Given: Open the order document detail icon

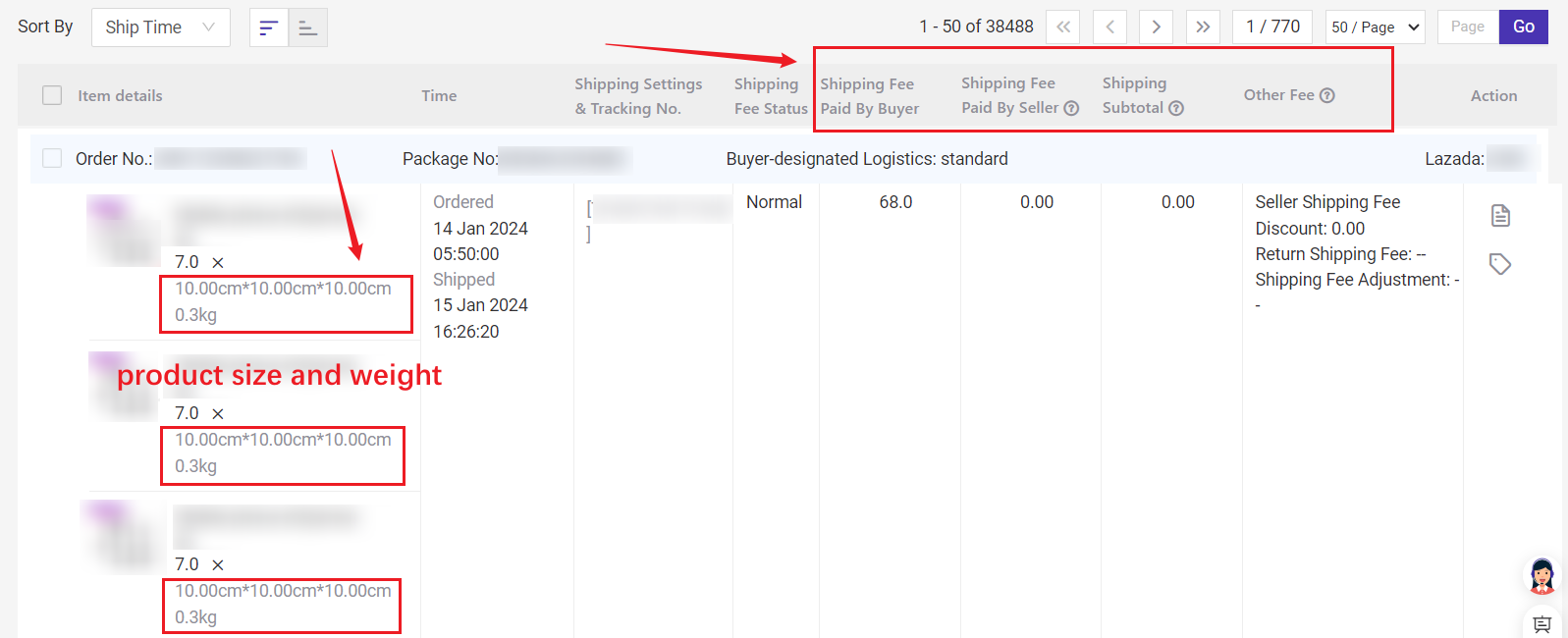Looking at the screenshot, I should coord(1499,215).
